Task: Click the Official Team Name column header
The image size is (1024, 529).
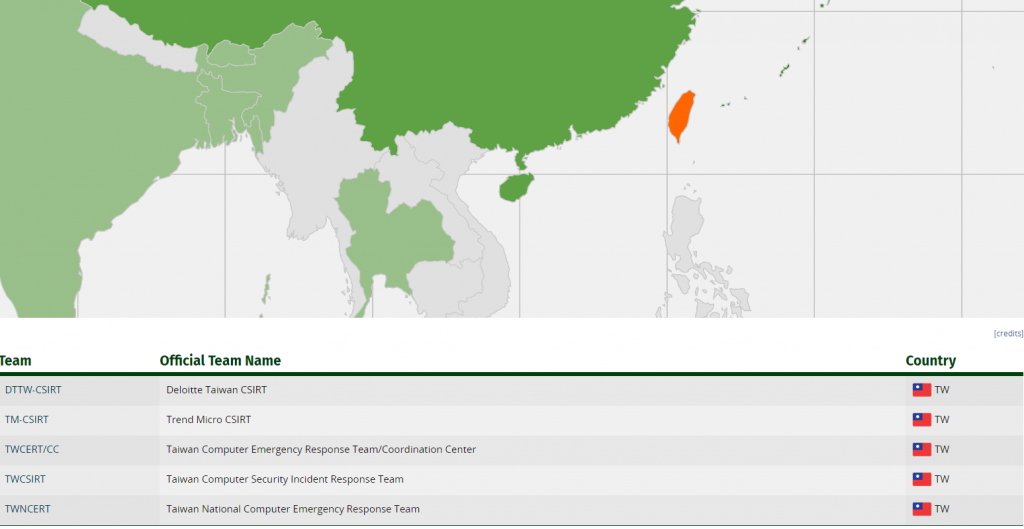Action: 220,361
